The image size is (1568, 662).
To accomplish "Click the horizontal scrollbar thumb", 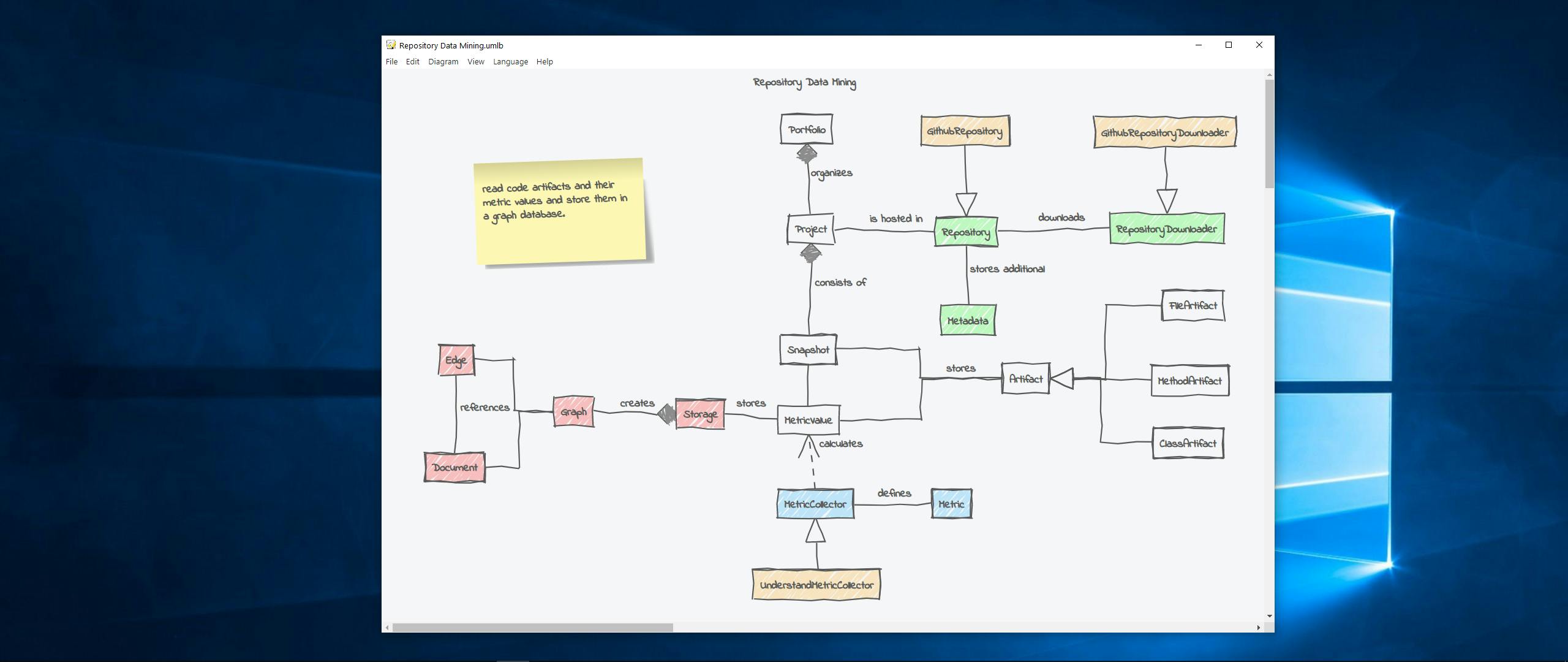I will [x=532, y=628].
